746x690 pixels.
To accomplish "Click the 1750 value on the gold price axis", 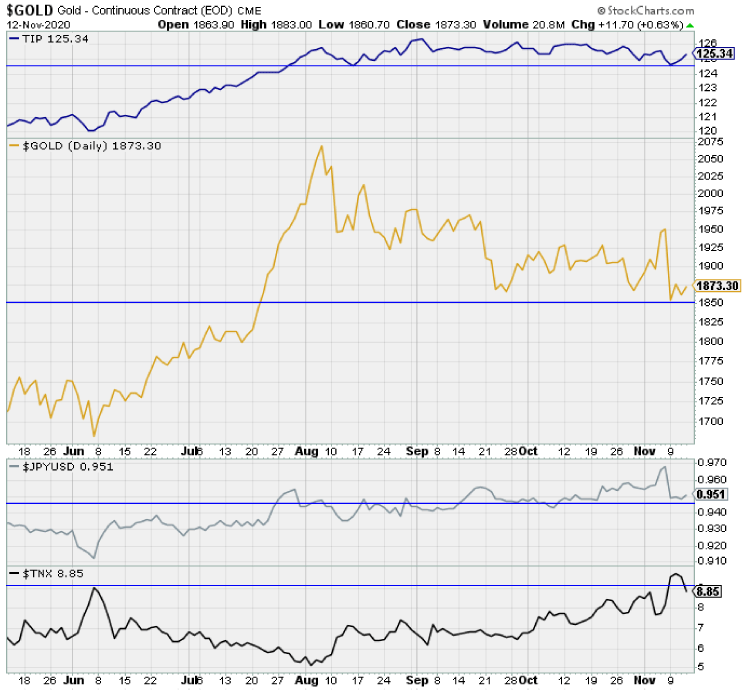I will [710, 381].
